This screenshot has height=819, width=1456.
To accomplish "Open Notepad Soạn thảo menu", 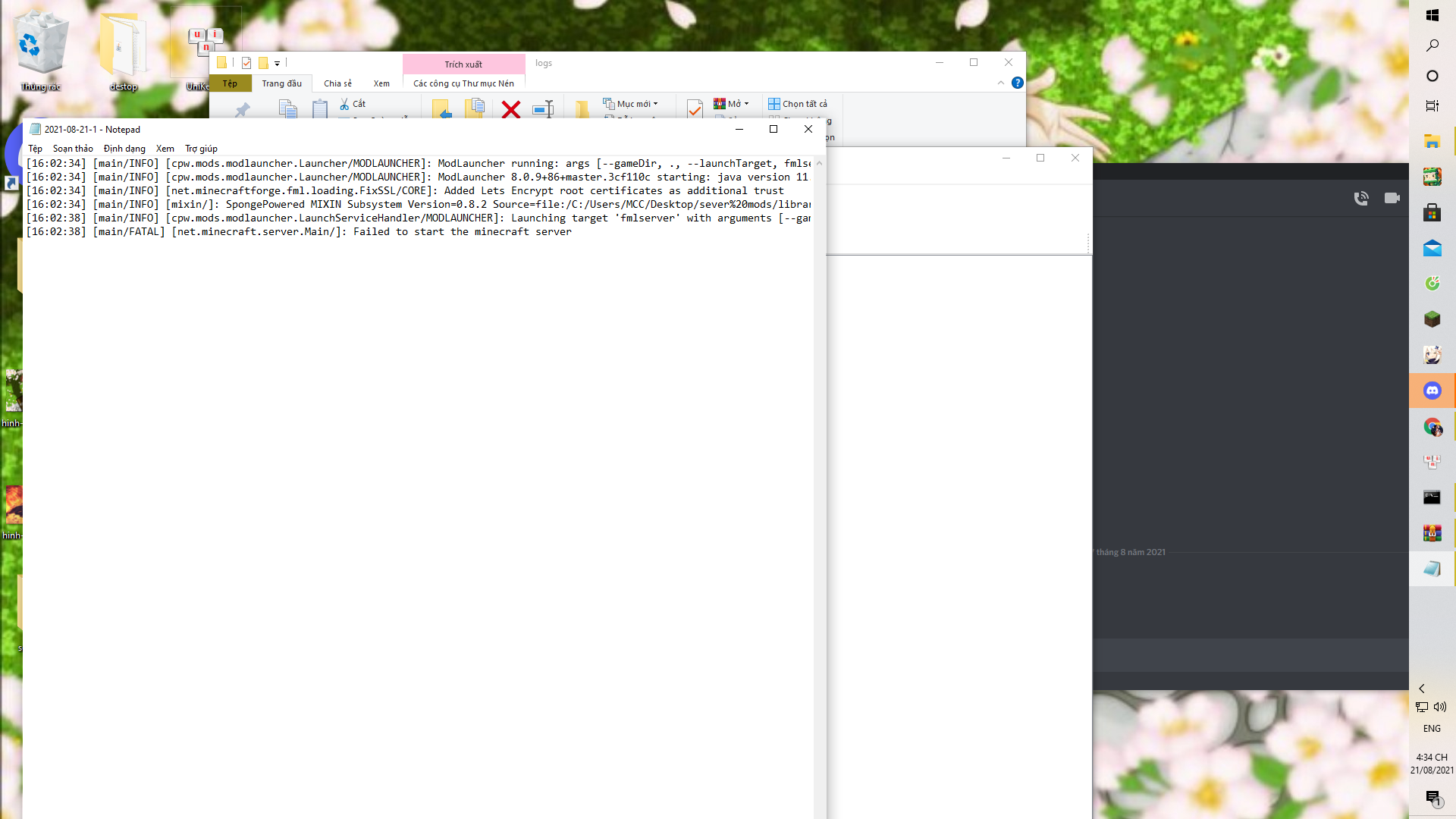I will click(x=73, y=149).
